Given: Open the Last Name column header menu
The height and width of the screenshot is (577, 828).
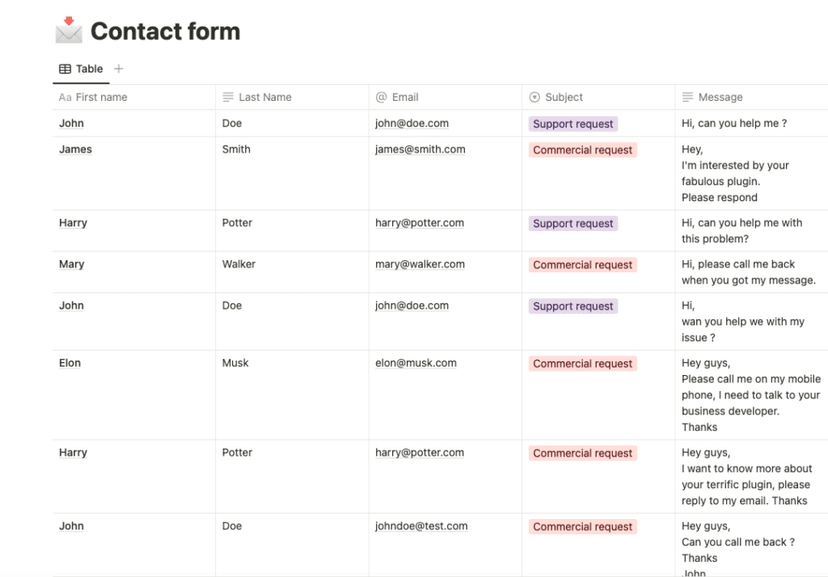Looking at the screenshot, I should click(x=265, y=97).
